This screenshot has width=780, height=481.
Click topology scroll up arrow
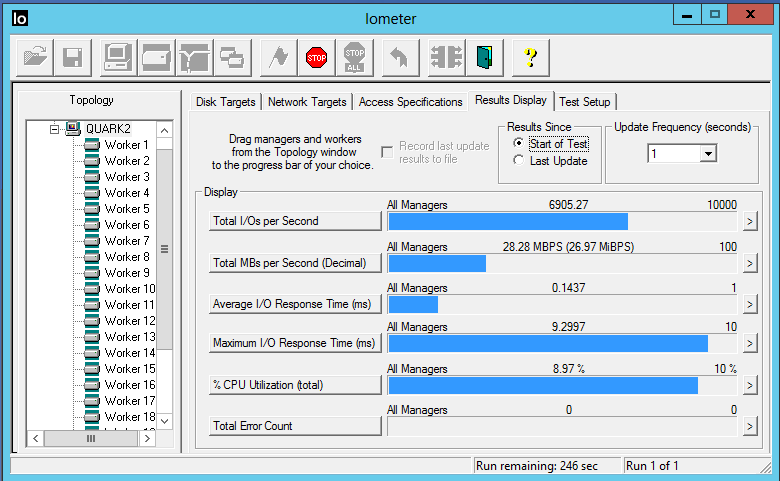[165, 130]
